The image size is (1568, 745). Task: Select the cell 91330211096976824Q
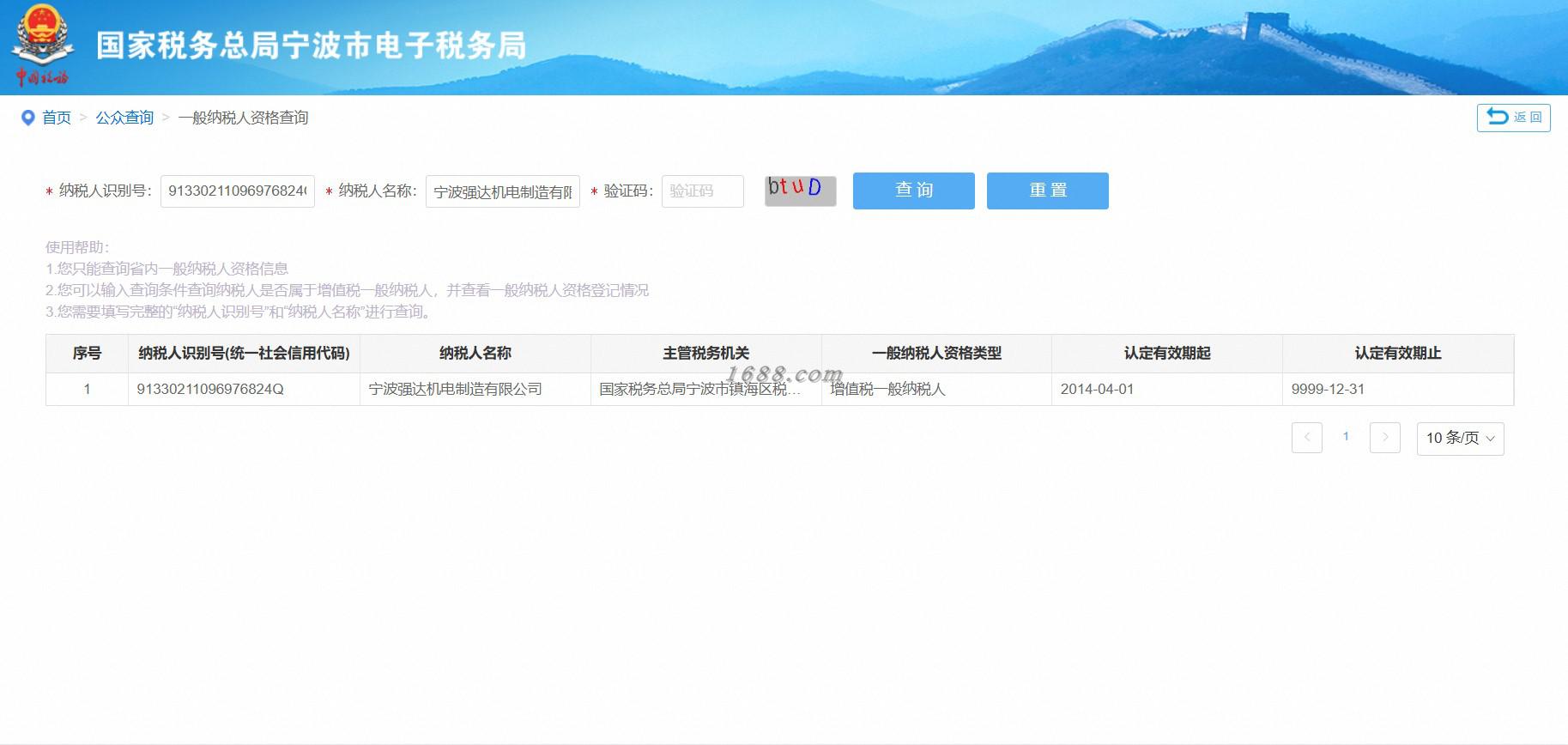pyautogui.click(x=244, y=389)
